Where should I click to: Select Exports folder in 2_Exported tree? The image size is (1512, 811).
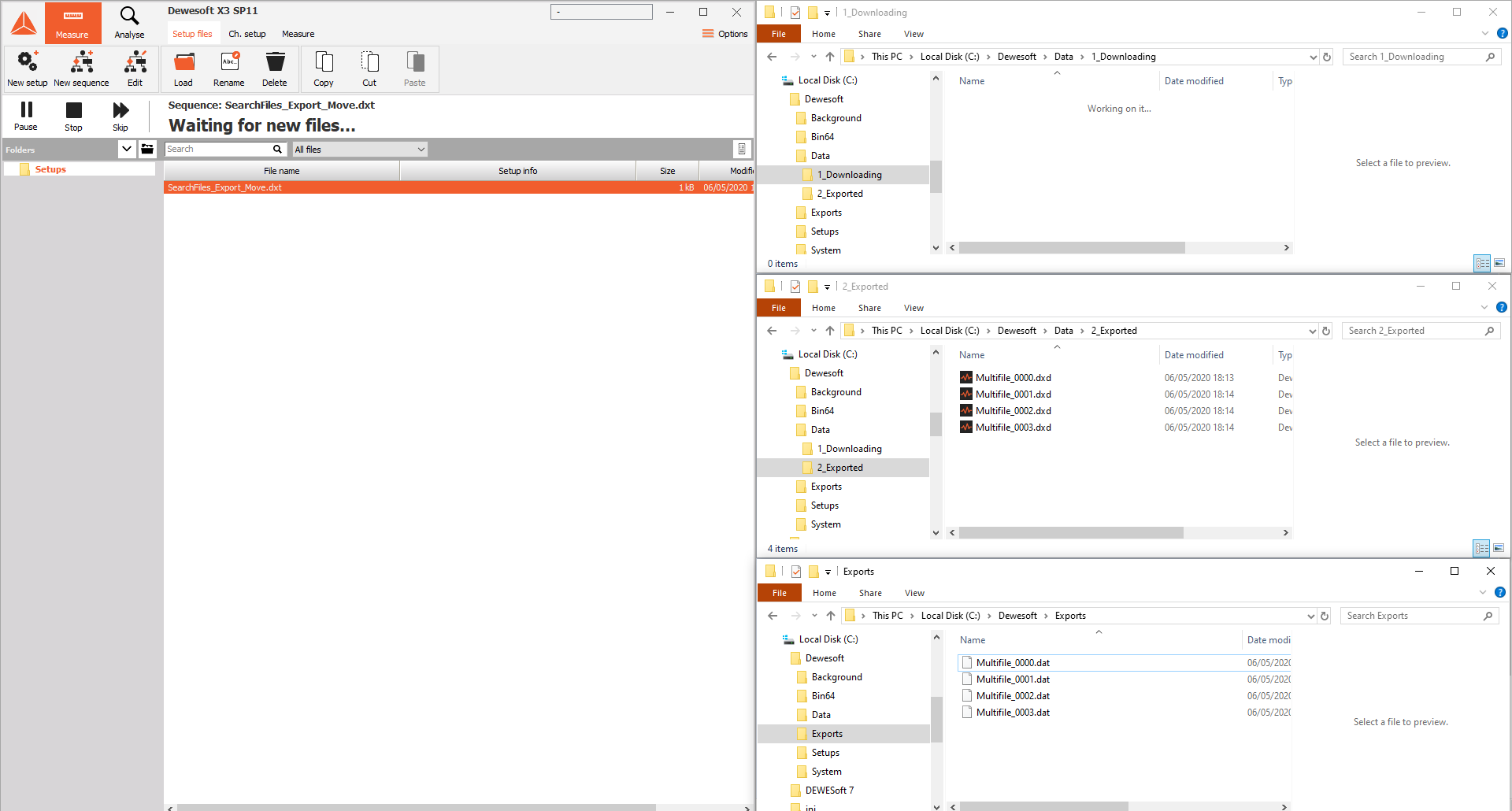tap(826, 487)
